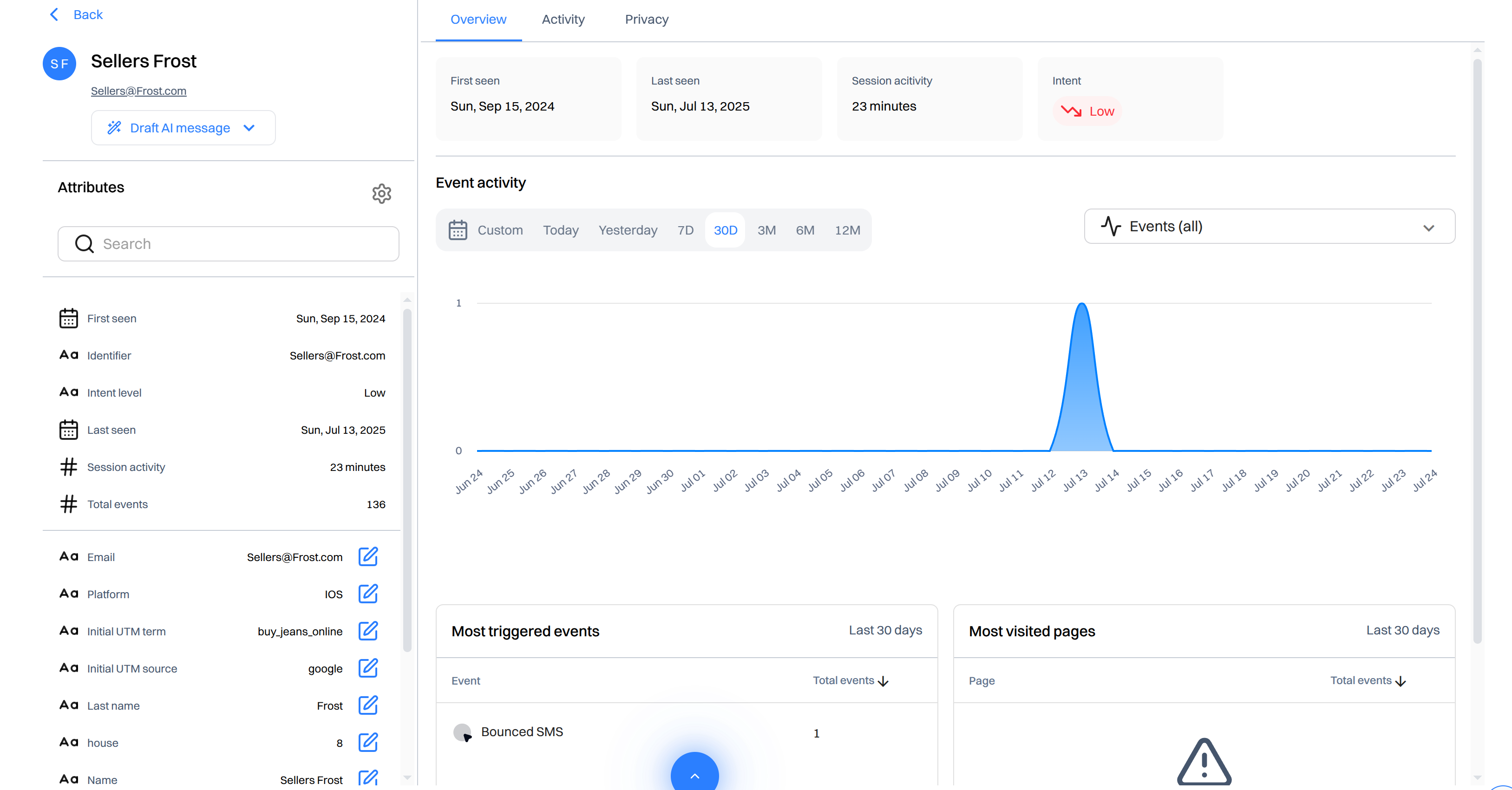The image size is (1512, 790).
Task: Edit the Email attribute
Action: pos(368,556)
